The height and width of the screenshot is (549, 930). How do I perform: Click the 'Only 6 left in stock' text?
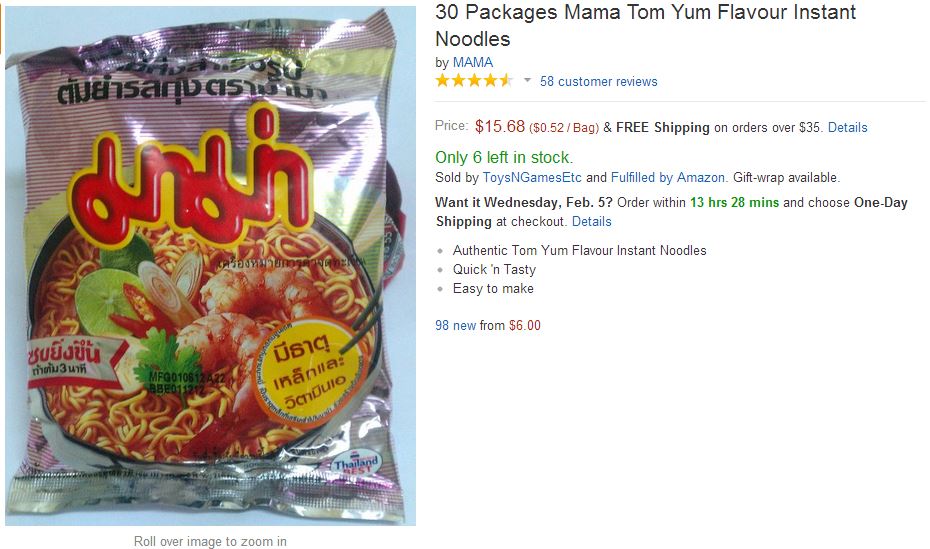coord(504,158)
